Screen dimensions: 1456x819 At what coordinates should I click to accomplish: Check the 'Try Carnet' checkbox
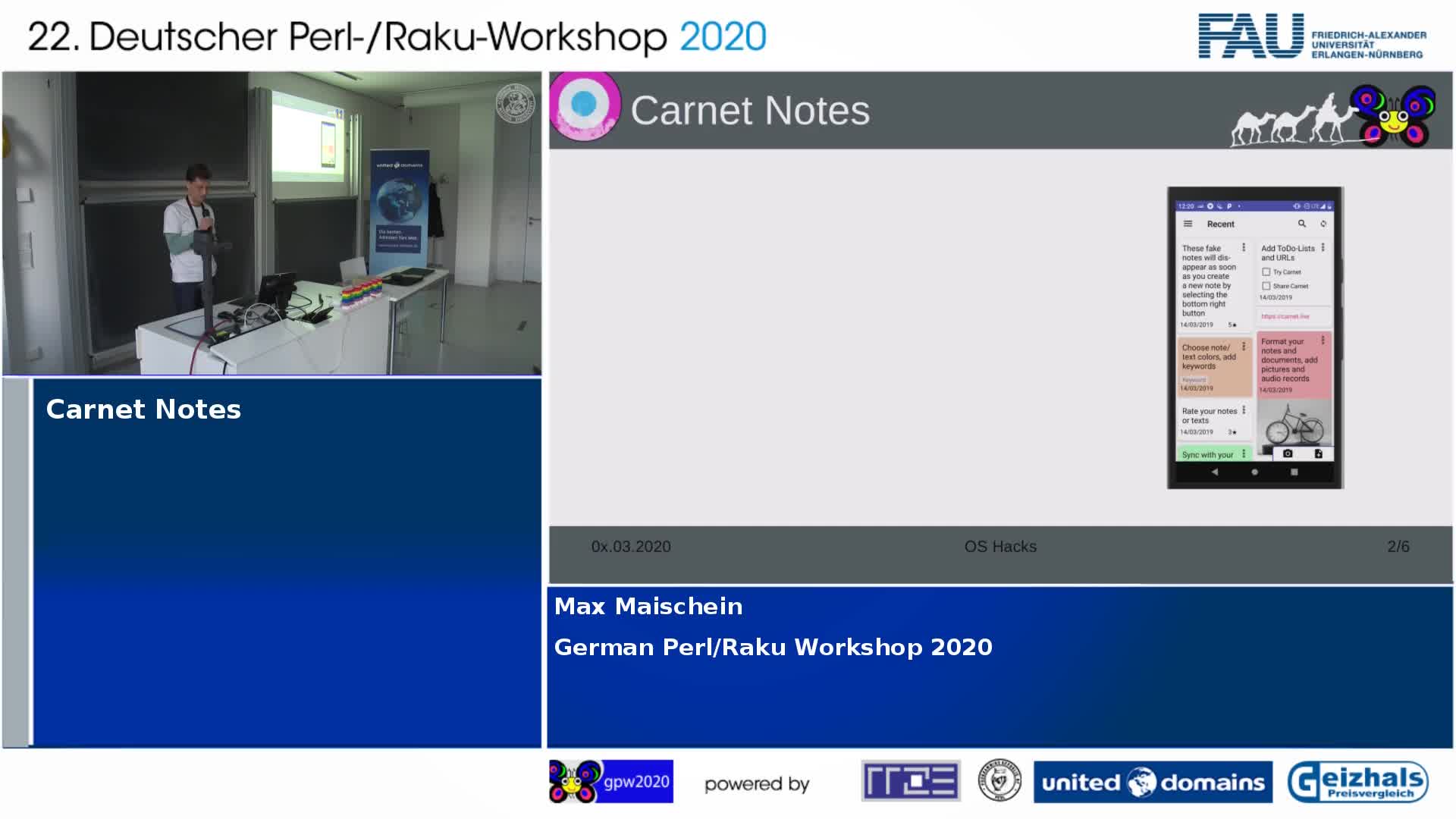click(x=1266, y=272)
